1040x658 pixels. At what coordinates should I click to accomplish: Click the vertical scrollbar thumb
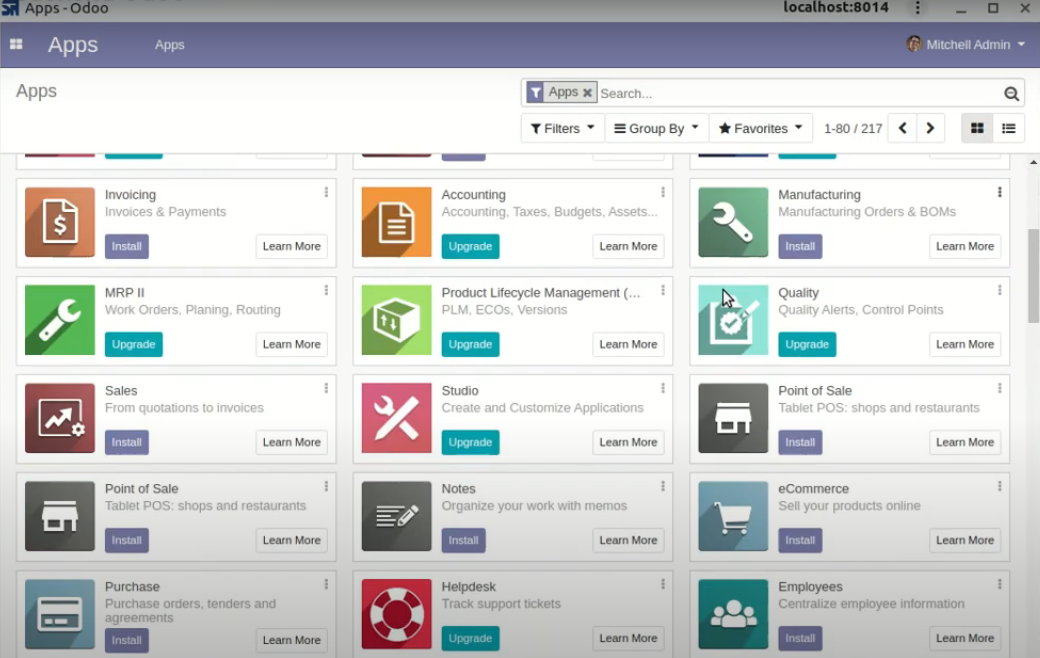pyautogui.click(x=1033, y=275)
